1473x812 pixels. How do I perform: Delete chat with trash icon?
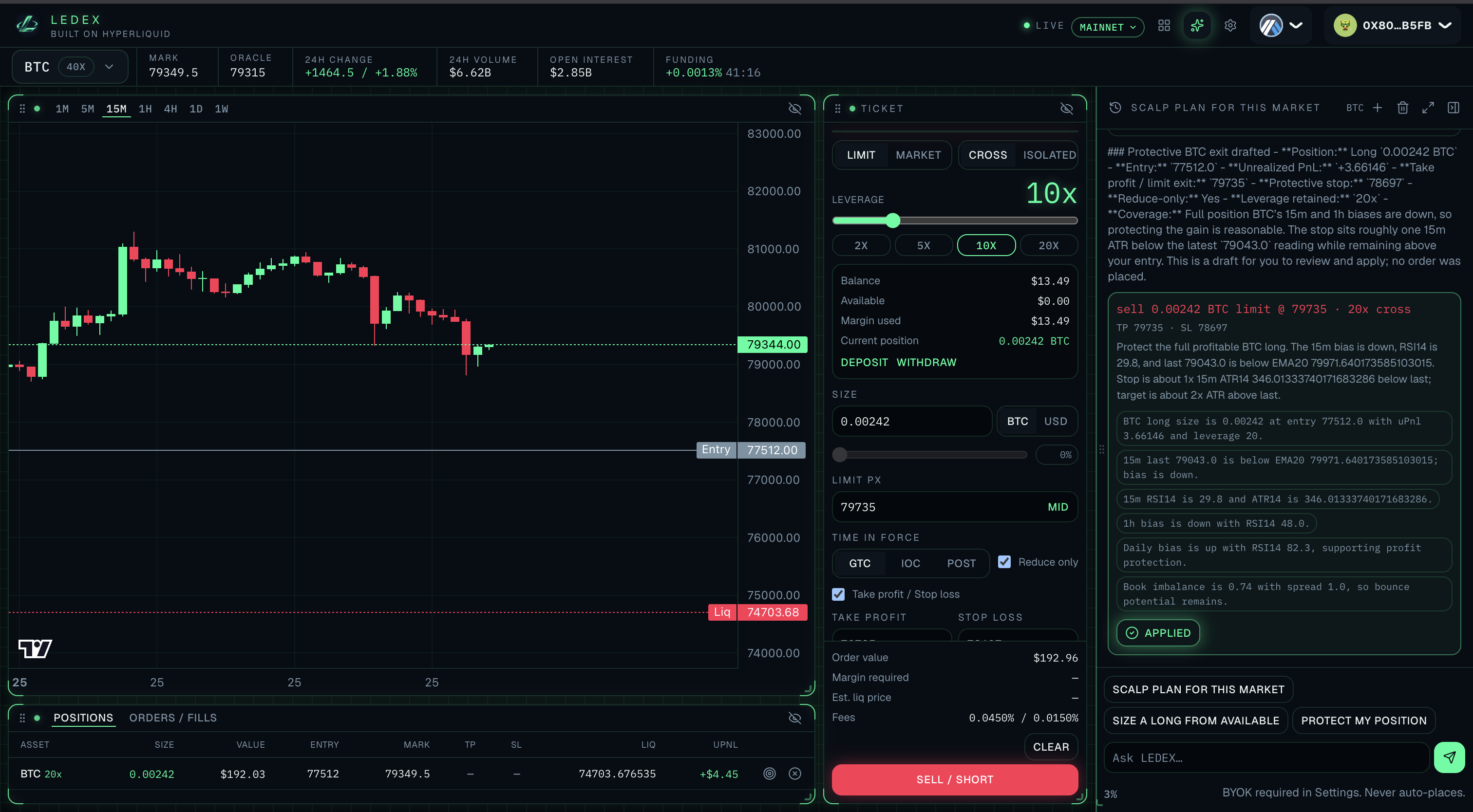[1403, 108]
